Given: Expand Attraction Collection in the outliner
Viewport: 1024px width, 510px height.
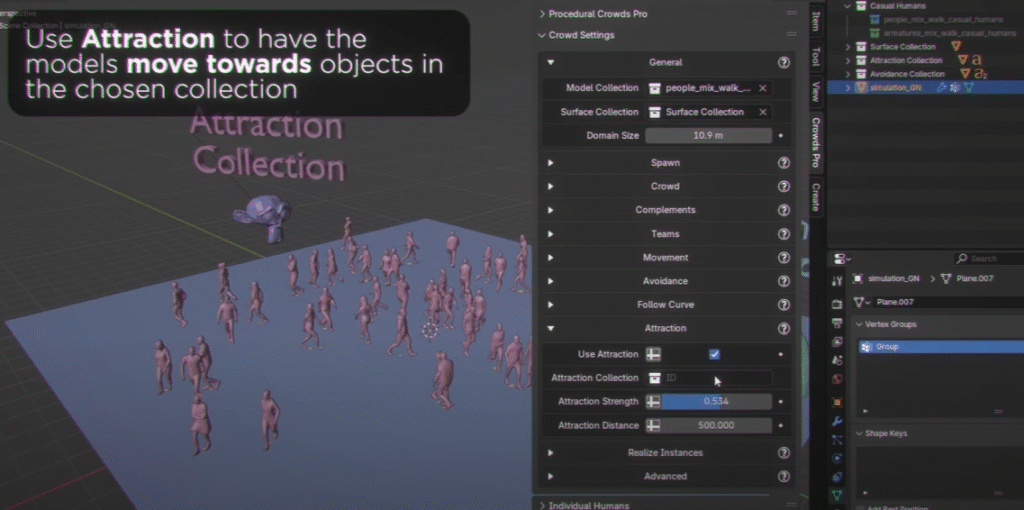Looking at the screenshot, I should click(x=849, y=60).
